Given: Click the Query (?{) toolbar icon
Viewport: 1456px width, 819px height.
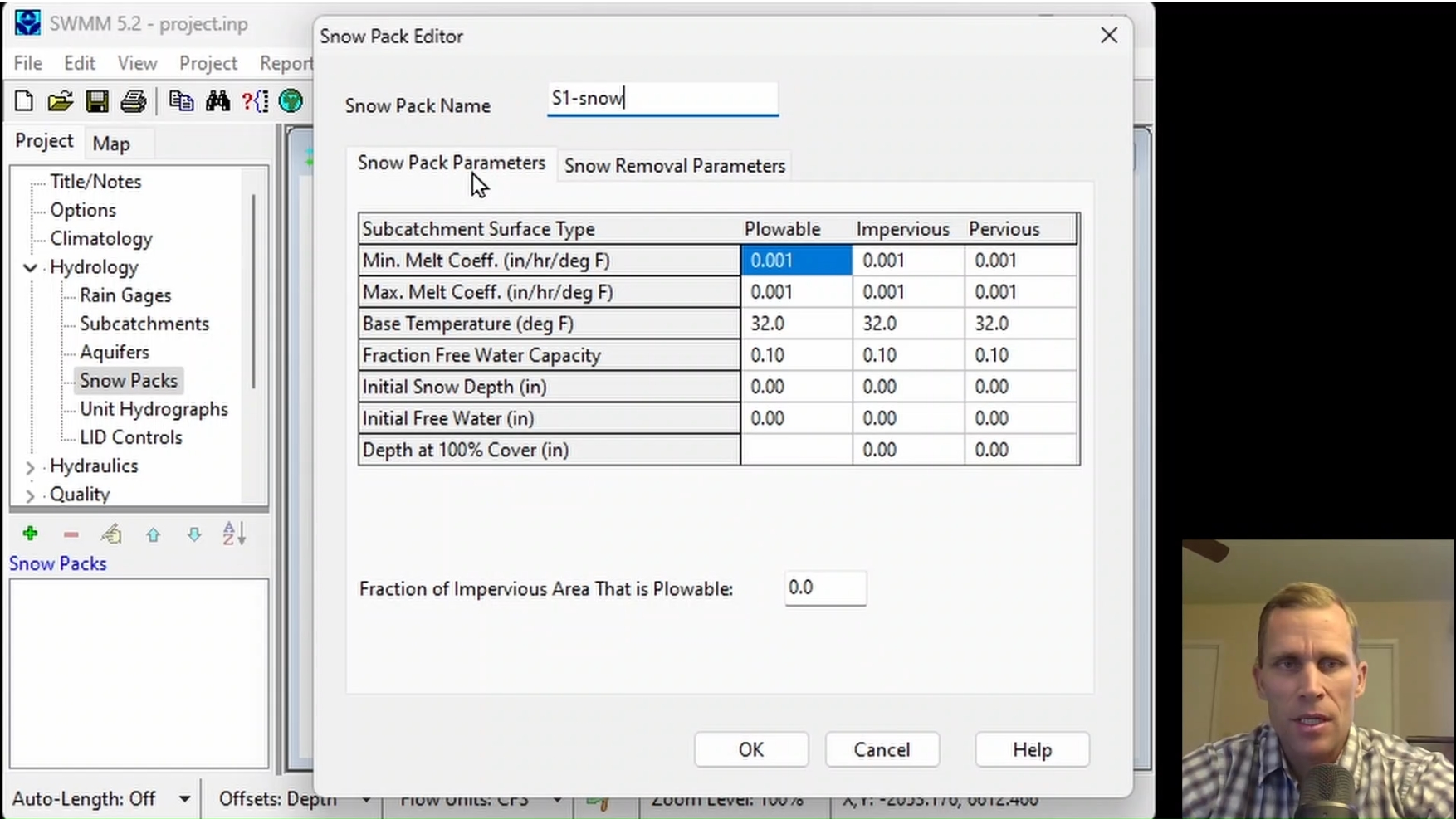Looking at the screenshot, I should [254, 101].
